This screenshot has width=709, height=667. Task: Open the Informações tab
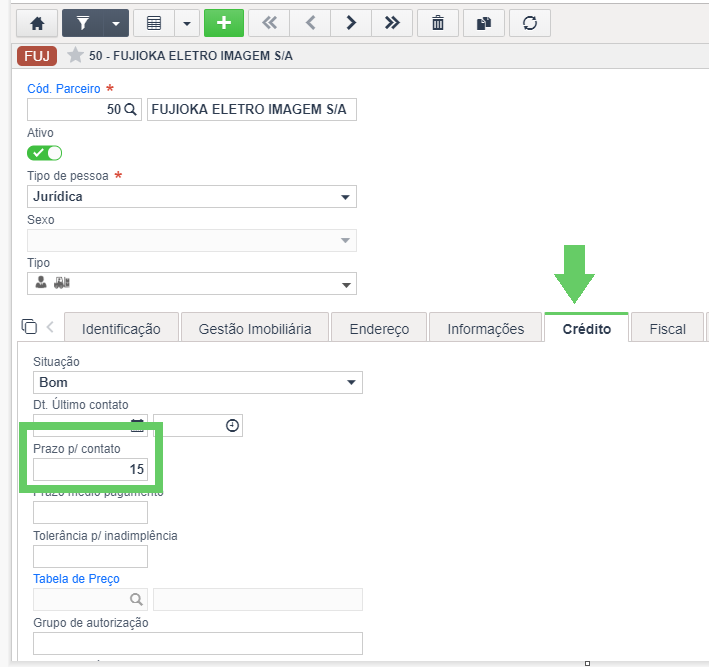point(486,329)
